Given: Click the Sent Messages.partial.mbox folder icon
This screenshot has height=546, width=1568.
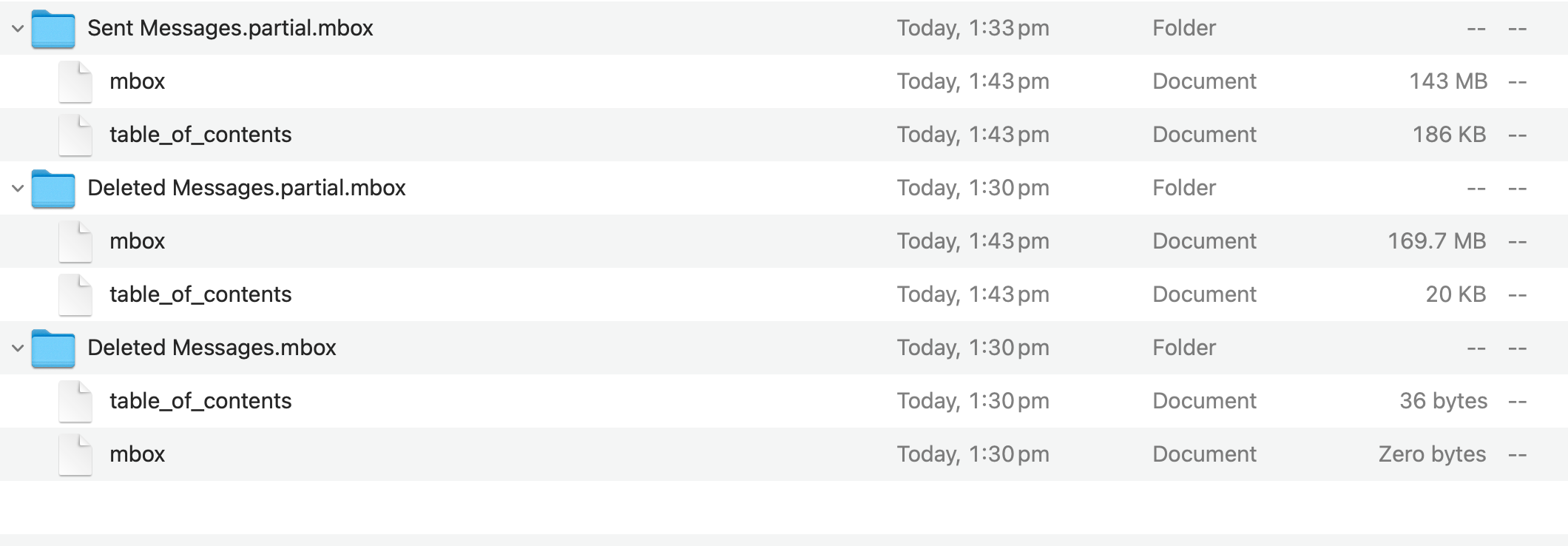Looking at the screenshot, I should coord(53,28).
